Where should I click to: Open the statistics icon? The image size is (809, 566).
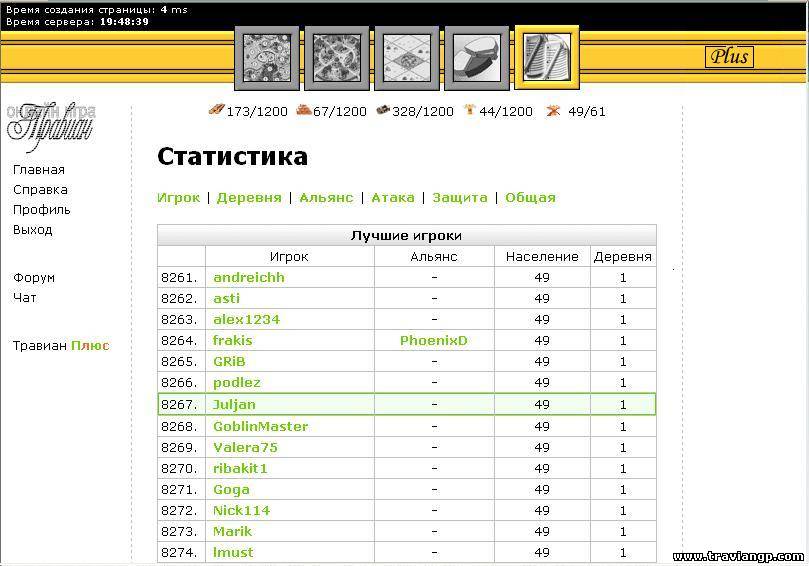pyautogui.click(x=477, y=58)
